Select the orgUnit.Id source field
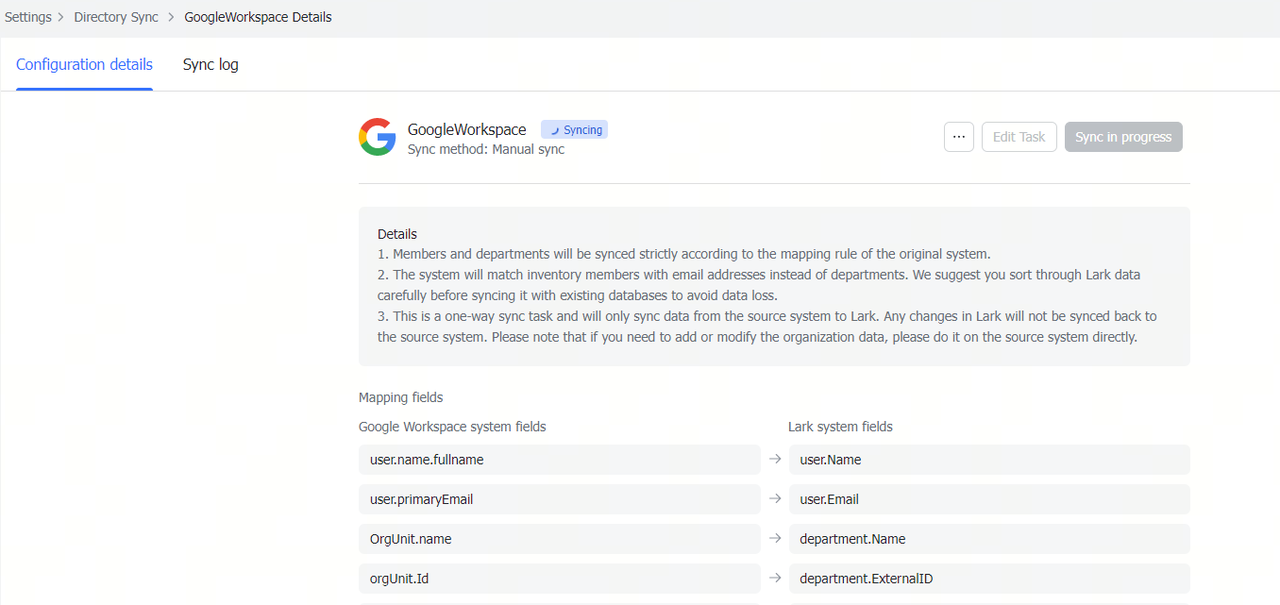This screenshot has height=605, width=1280. pos(559,578)
